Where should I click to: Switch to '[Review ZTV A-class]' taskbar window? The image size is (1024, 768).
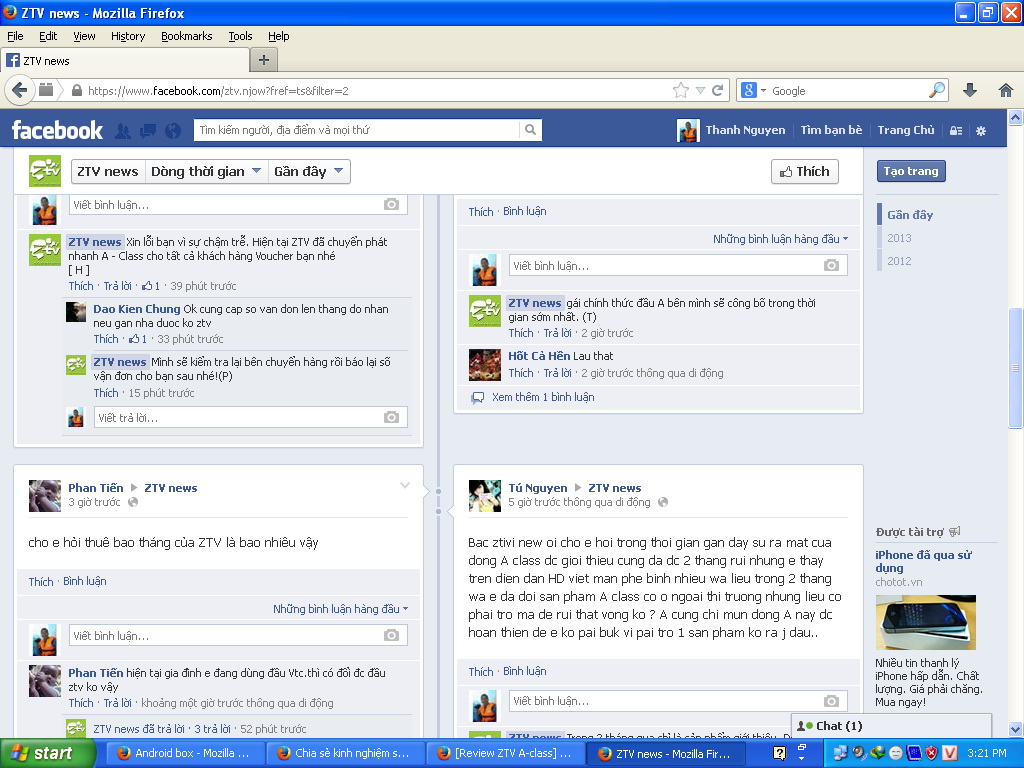click(505, 753)
